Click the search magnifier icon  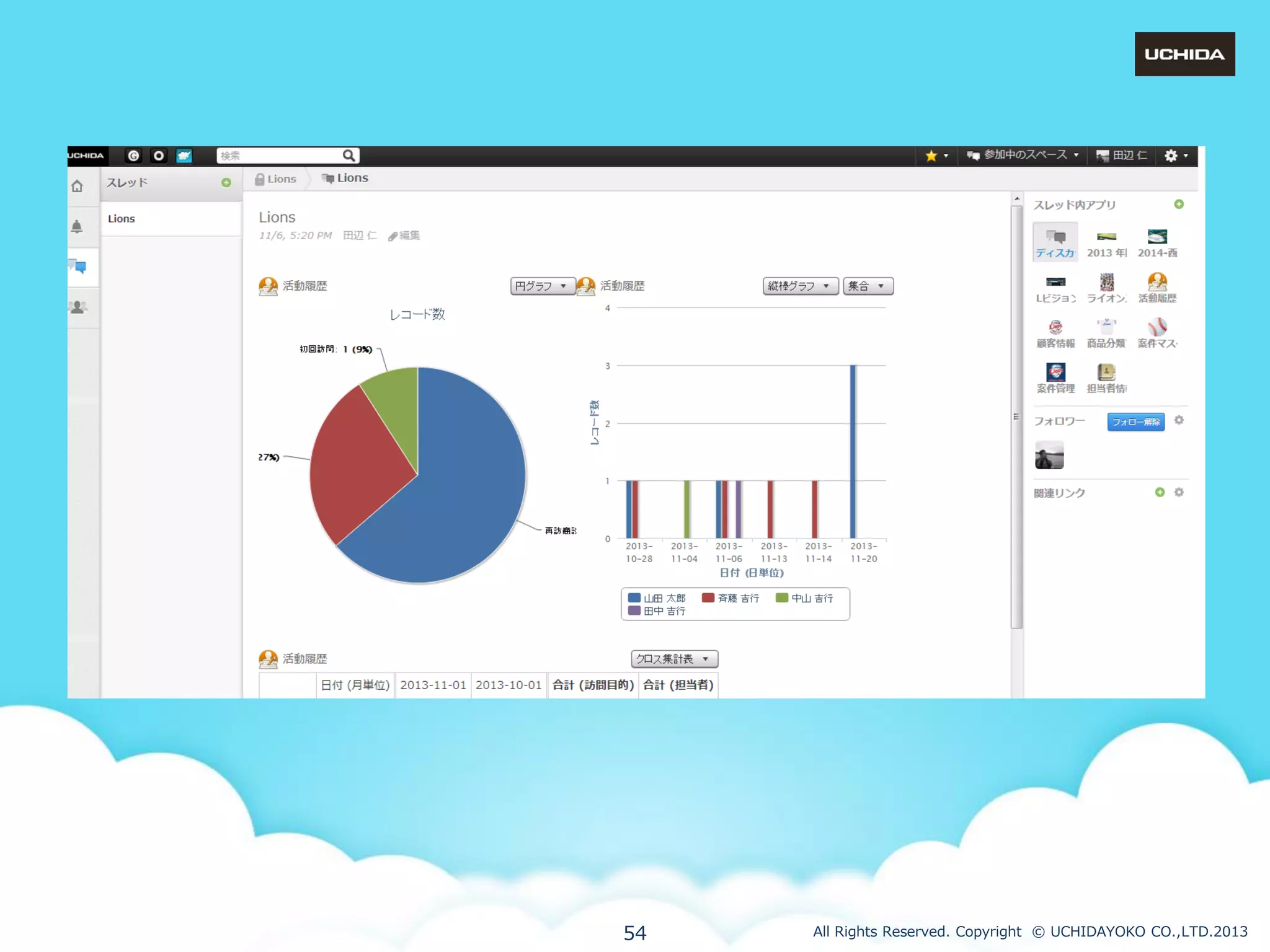click(349, 156)
